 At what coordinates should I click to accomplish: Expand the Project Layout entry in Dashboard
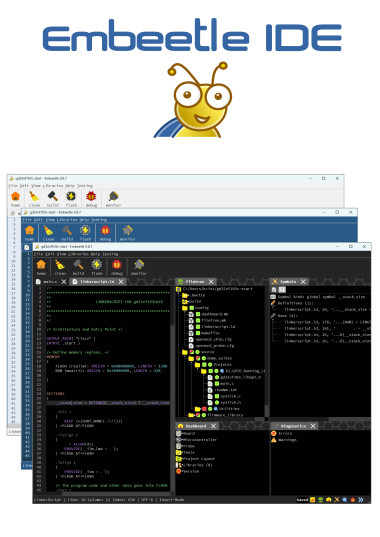click(195, 459)
